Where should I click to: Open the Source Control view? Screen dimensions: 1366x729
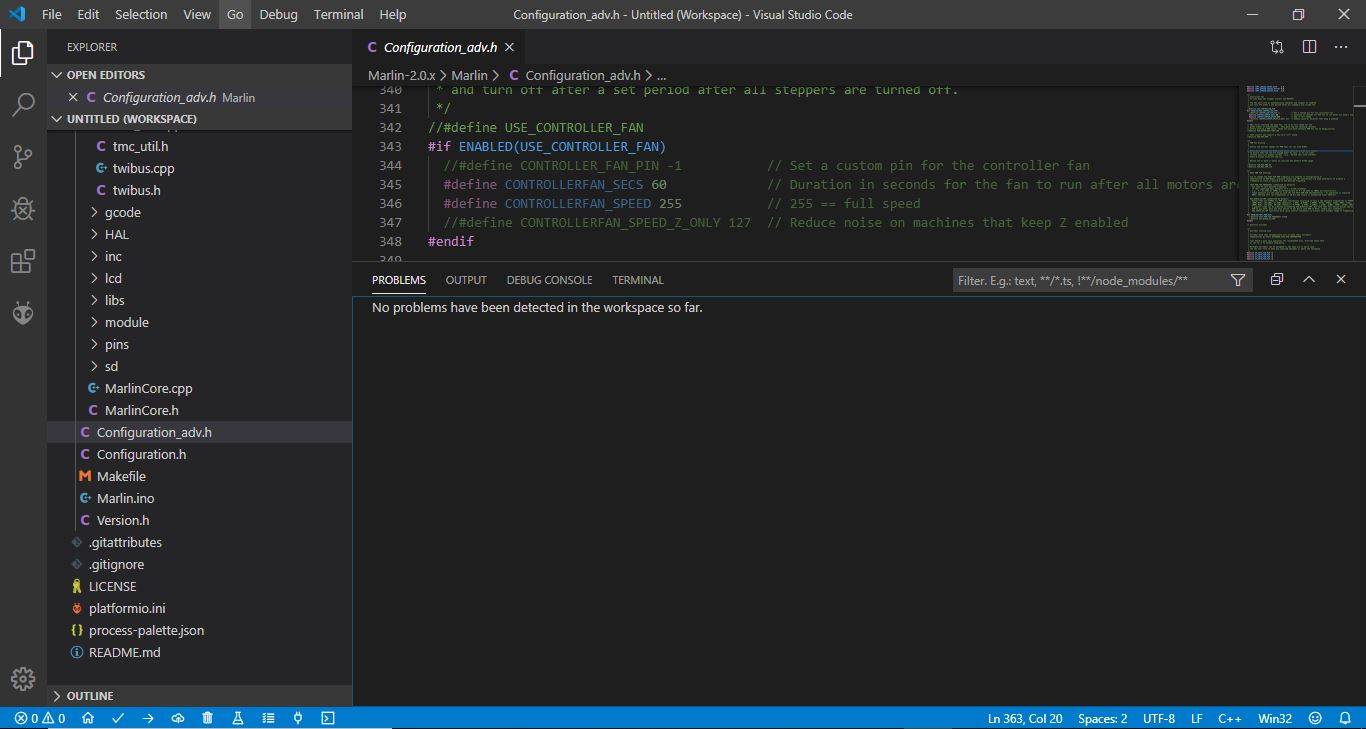(x=23, y=157)
